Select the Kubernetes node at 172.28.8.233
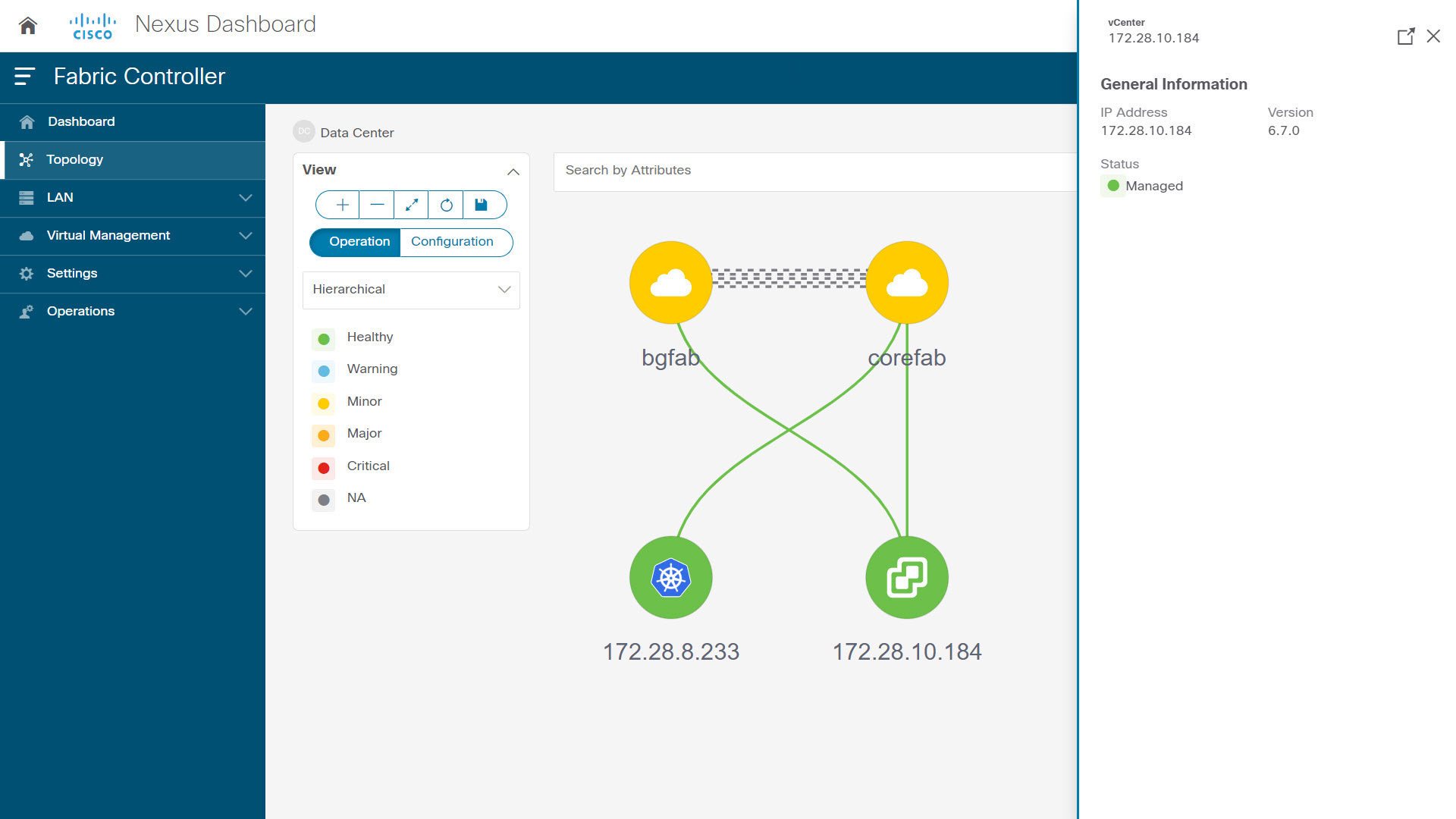This screenshot has width=1456, height=819. [670, 578]
